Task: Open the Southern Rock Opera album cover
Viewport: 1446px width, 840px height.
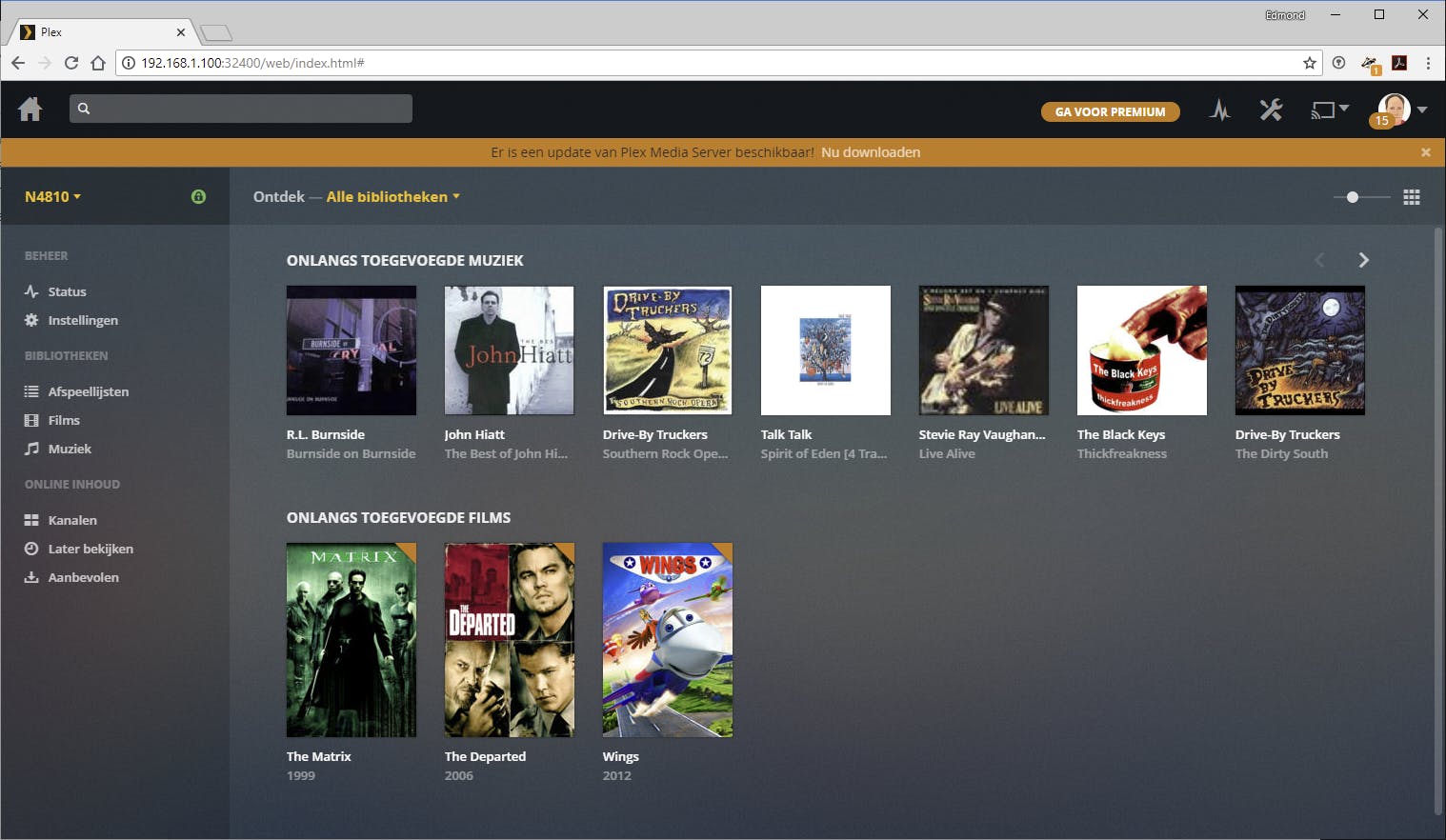Action: tap(668, 350)
